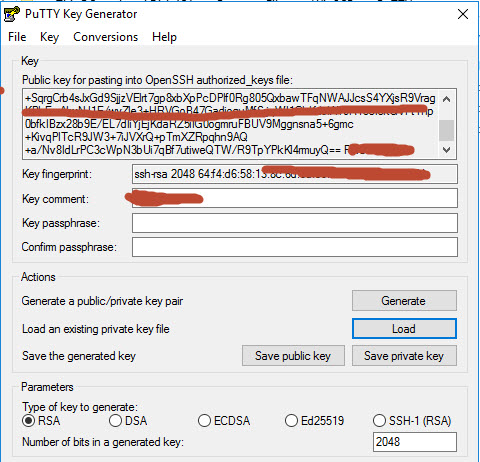The width and height of the screenshot is (480, 462).
Task: Click the number of bits field
Action: (415, 442)
